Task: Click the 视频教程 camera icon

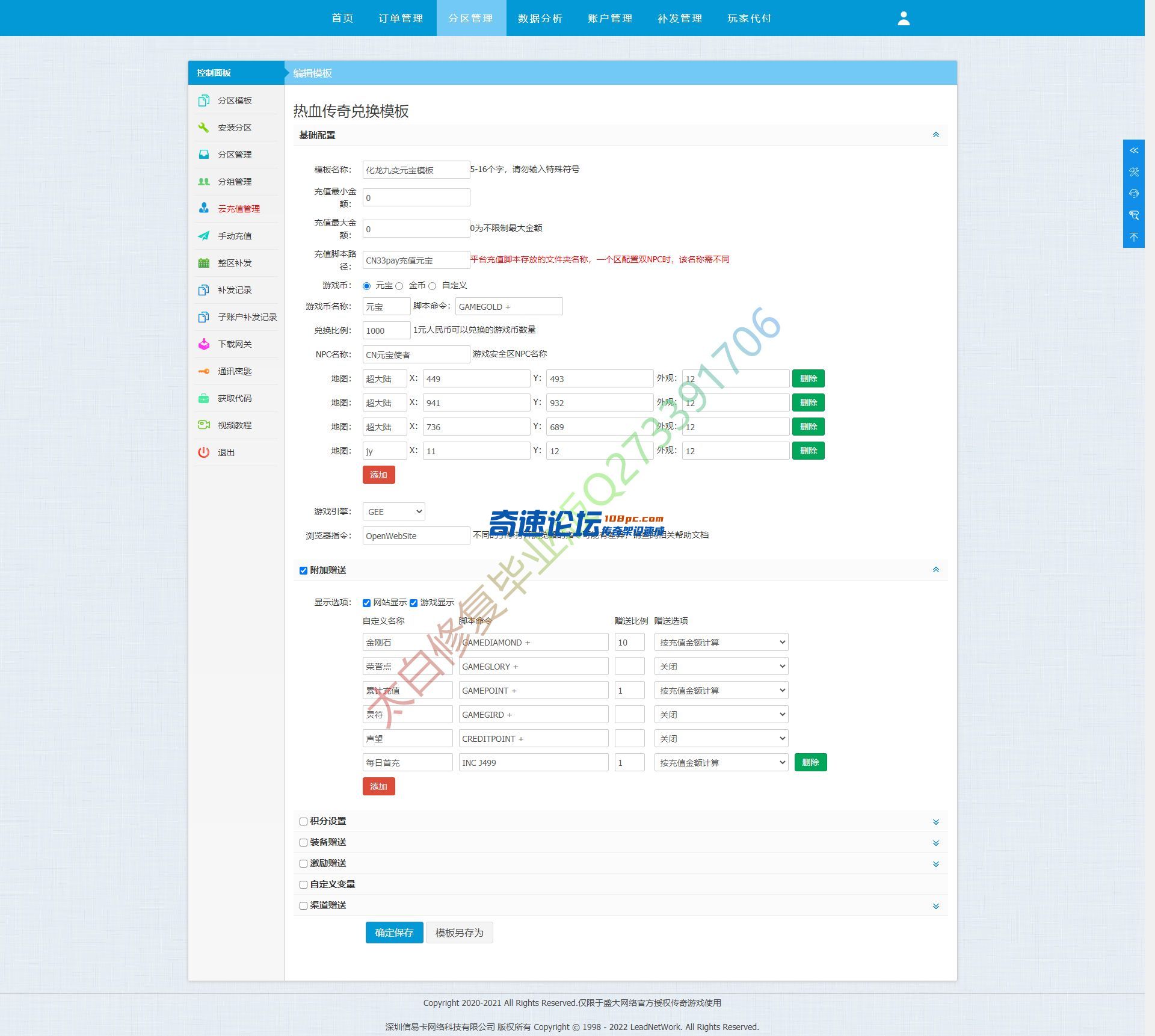Action: pos(204,425)
